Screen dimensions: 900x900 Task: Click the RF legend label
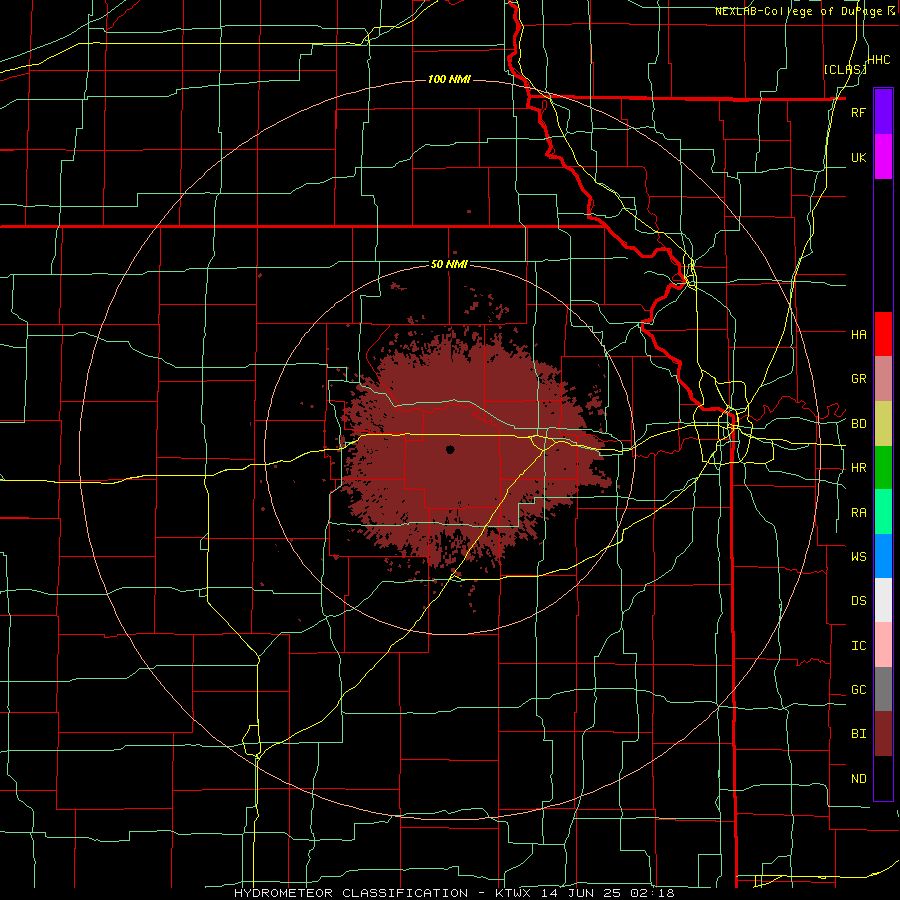tap(858, 112)
